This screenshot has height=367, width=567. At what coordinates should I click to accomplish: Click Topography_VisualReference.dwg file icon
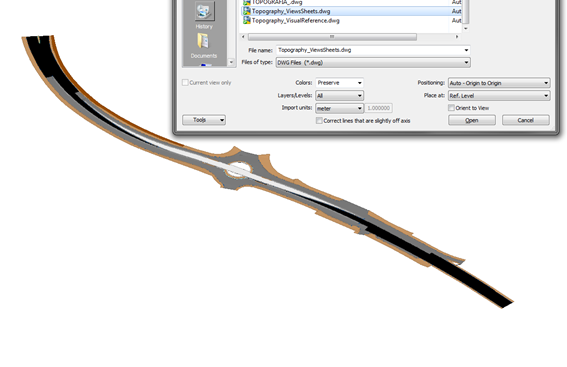(247, 20)
